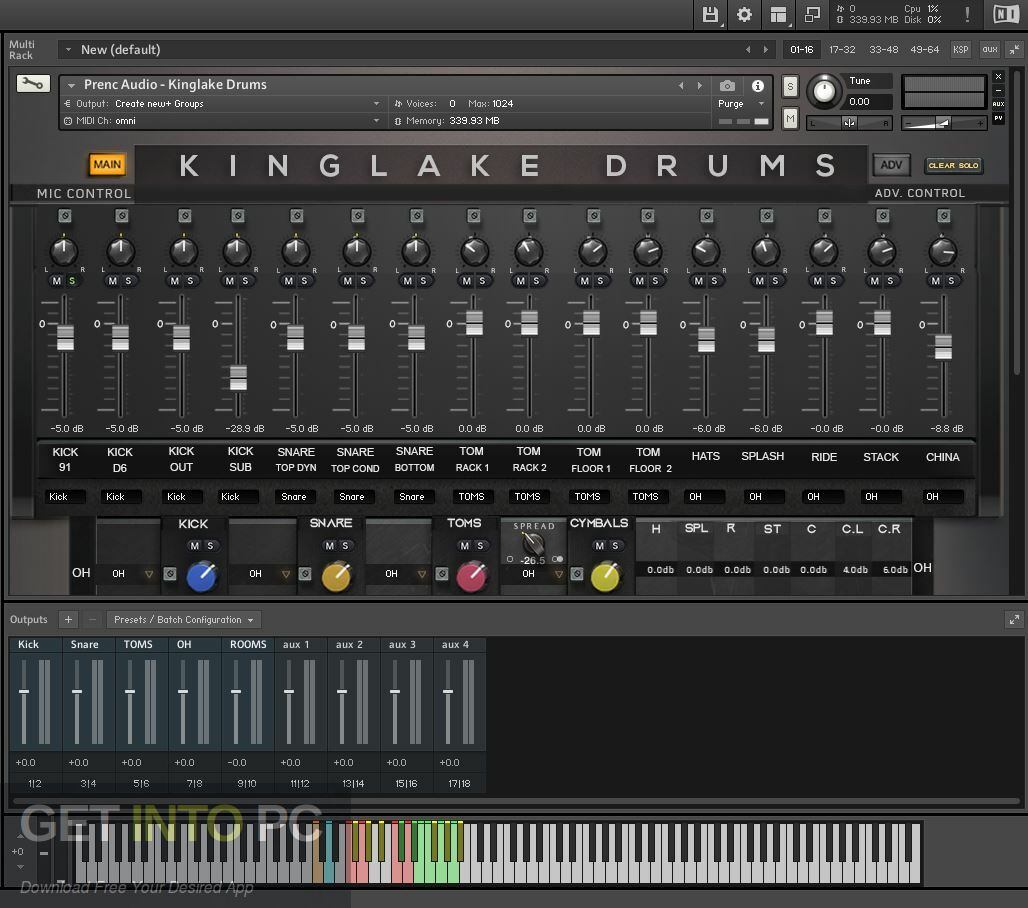The width and height of the screenshot is (1028, 908).
Task: Click the wrench edit instrument icon
Action: (x=33, y=83)
